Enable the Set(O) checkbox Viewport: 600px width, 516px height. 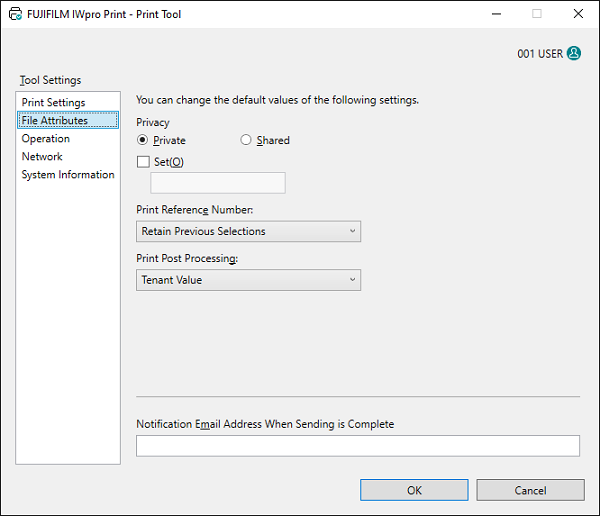[143, 162]
